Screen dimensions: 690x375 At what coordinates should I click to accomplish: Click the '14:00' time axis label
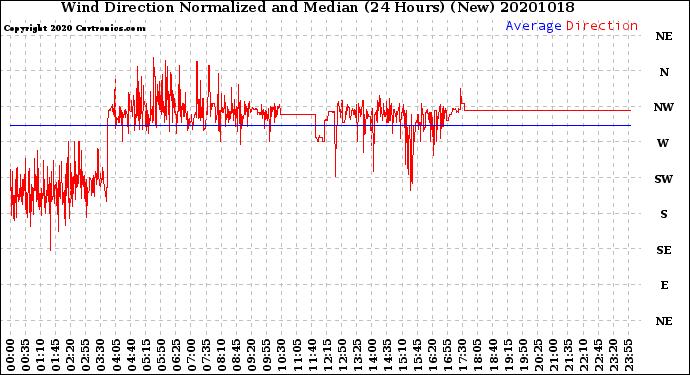(x=373, y=355)
